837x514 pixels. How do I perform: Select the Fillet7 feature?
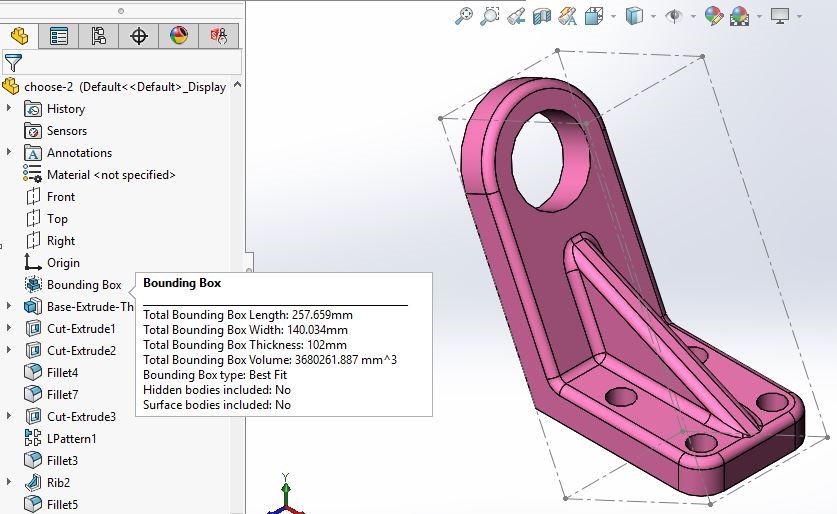pyautogui.click(x=51, y=394)
